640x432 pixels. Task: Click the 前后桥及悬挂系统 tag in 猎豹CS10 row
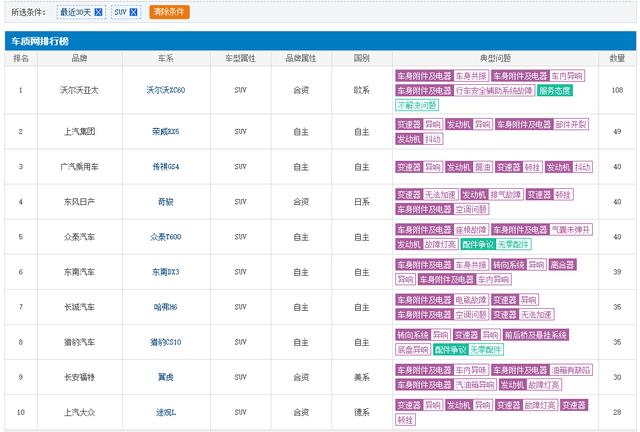[536, 335]
